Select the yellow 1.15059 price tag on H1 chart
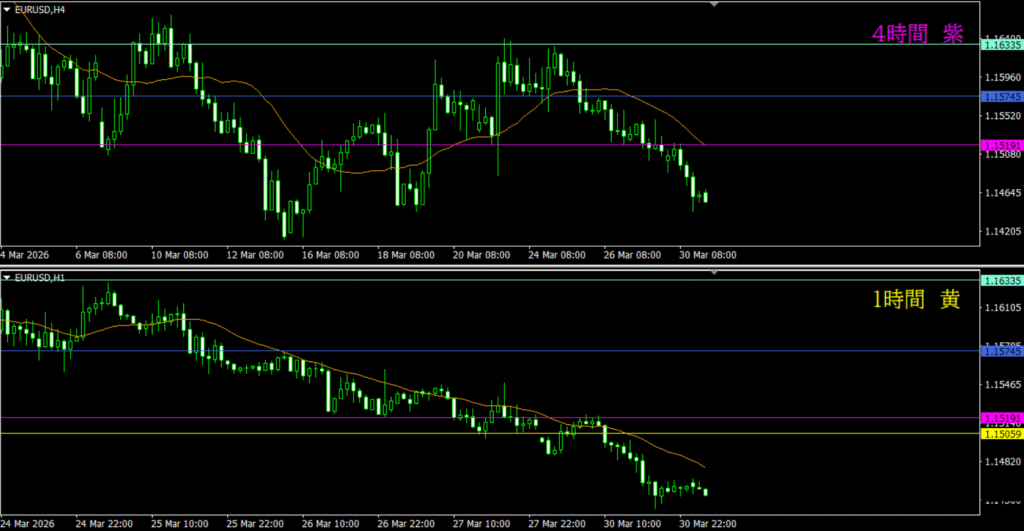Screen dimensions: 1024x531 tap(1001, 434)
